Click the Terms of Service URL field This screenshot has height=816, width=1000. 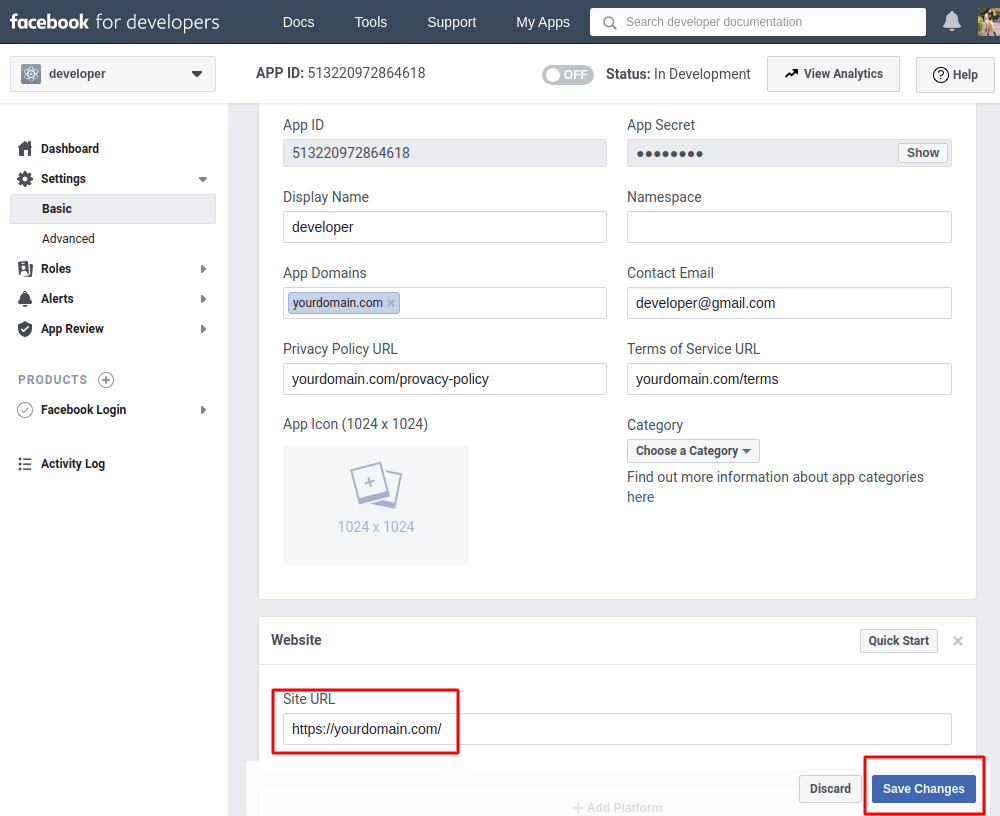tap(789, 379)
